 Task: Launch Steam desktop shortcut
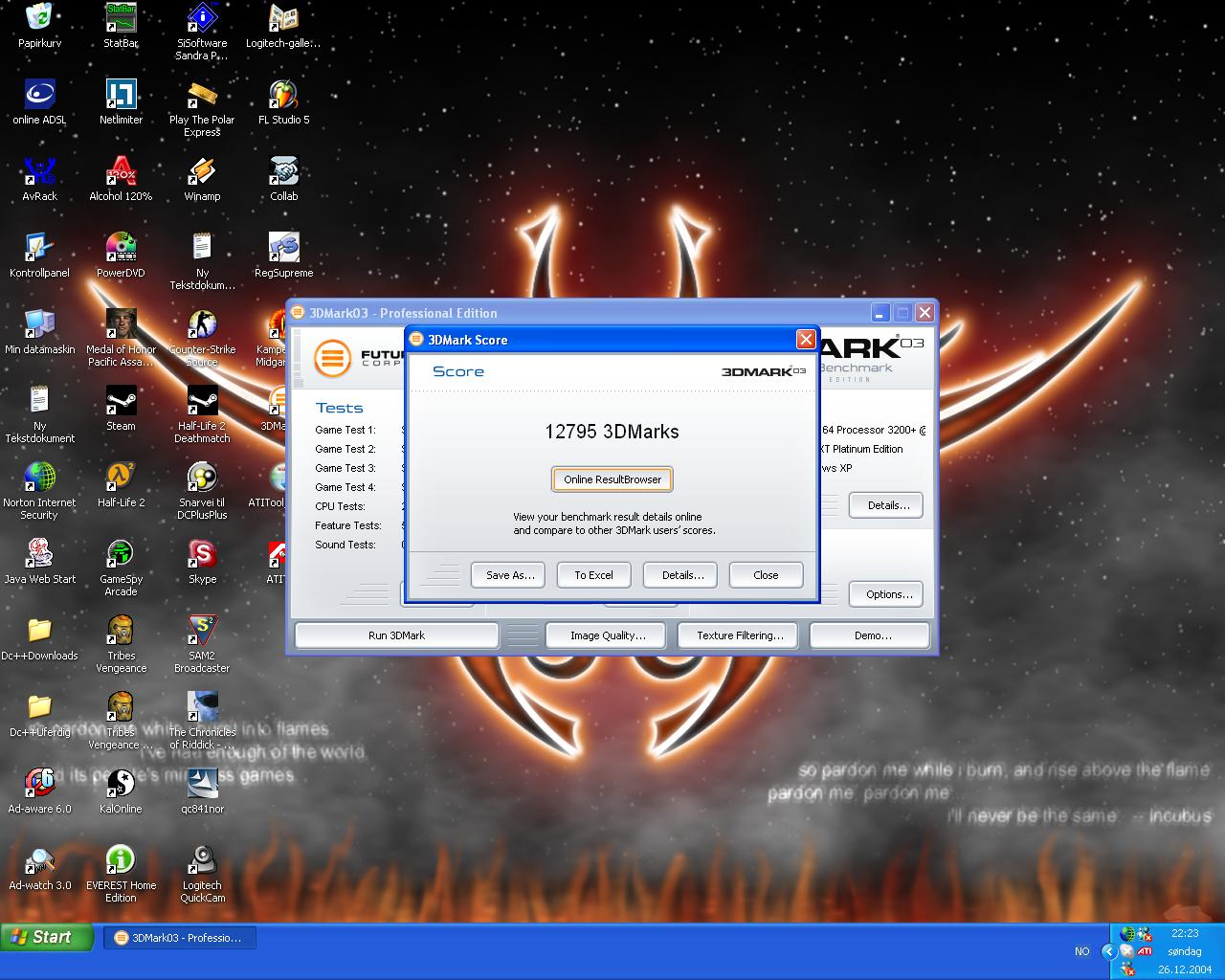pyautogui.click(x=121, y=408)
